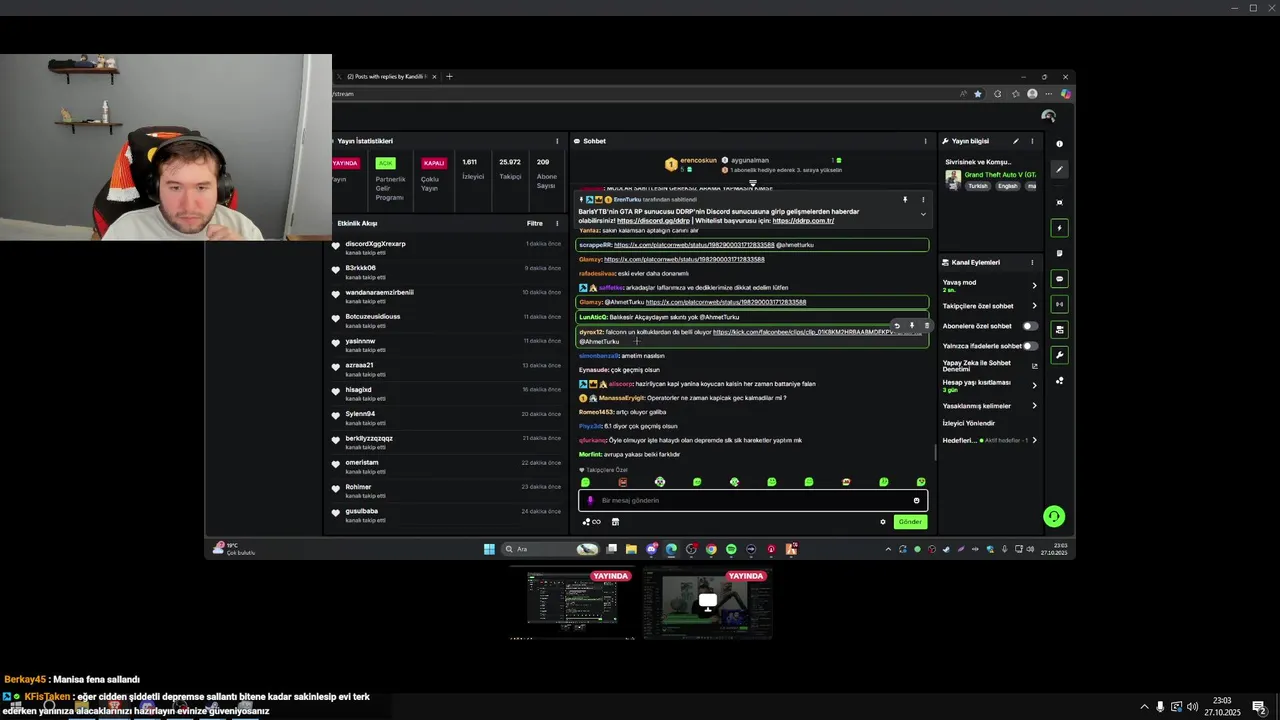The image size is (1280, 720).
Task: Select the Turkish tag in stream info
Action: [978, 186]
